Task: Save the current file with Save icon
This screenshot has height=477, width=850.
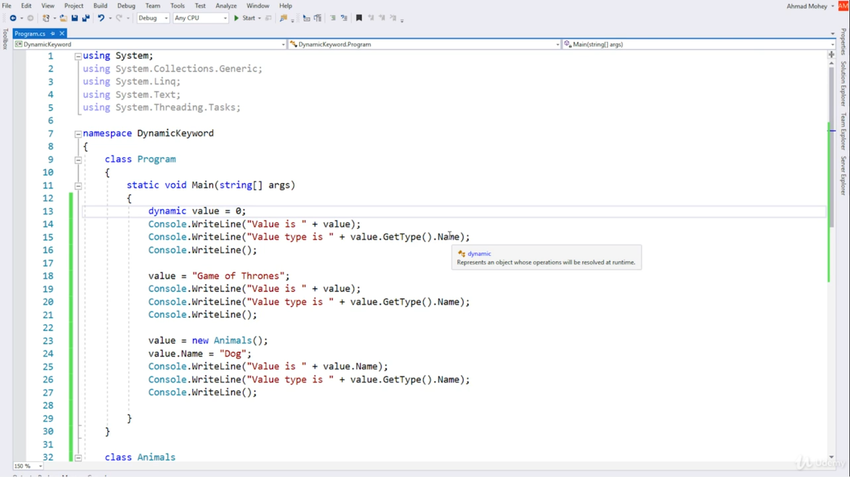Action: pos(75,18)
